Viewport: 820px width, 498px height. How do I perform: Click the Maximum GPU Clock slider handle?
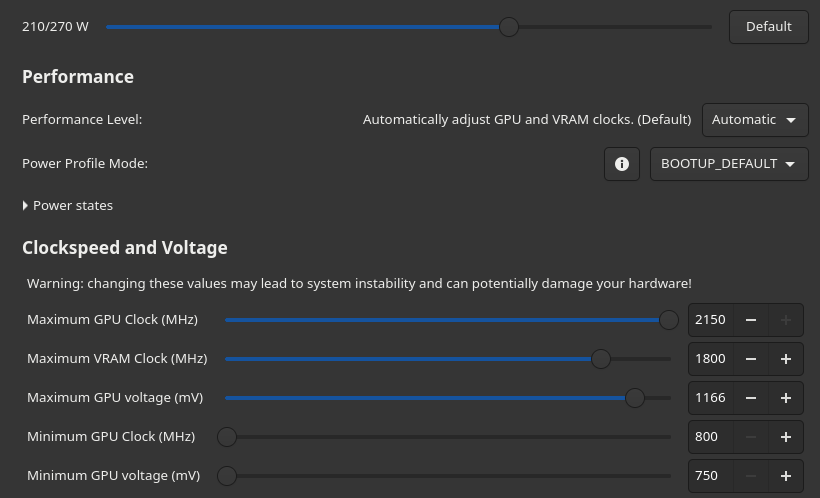[x=669, y=320]
